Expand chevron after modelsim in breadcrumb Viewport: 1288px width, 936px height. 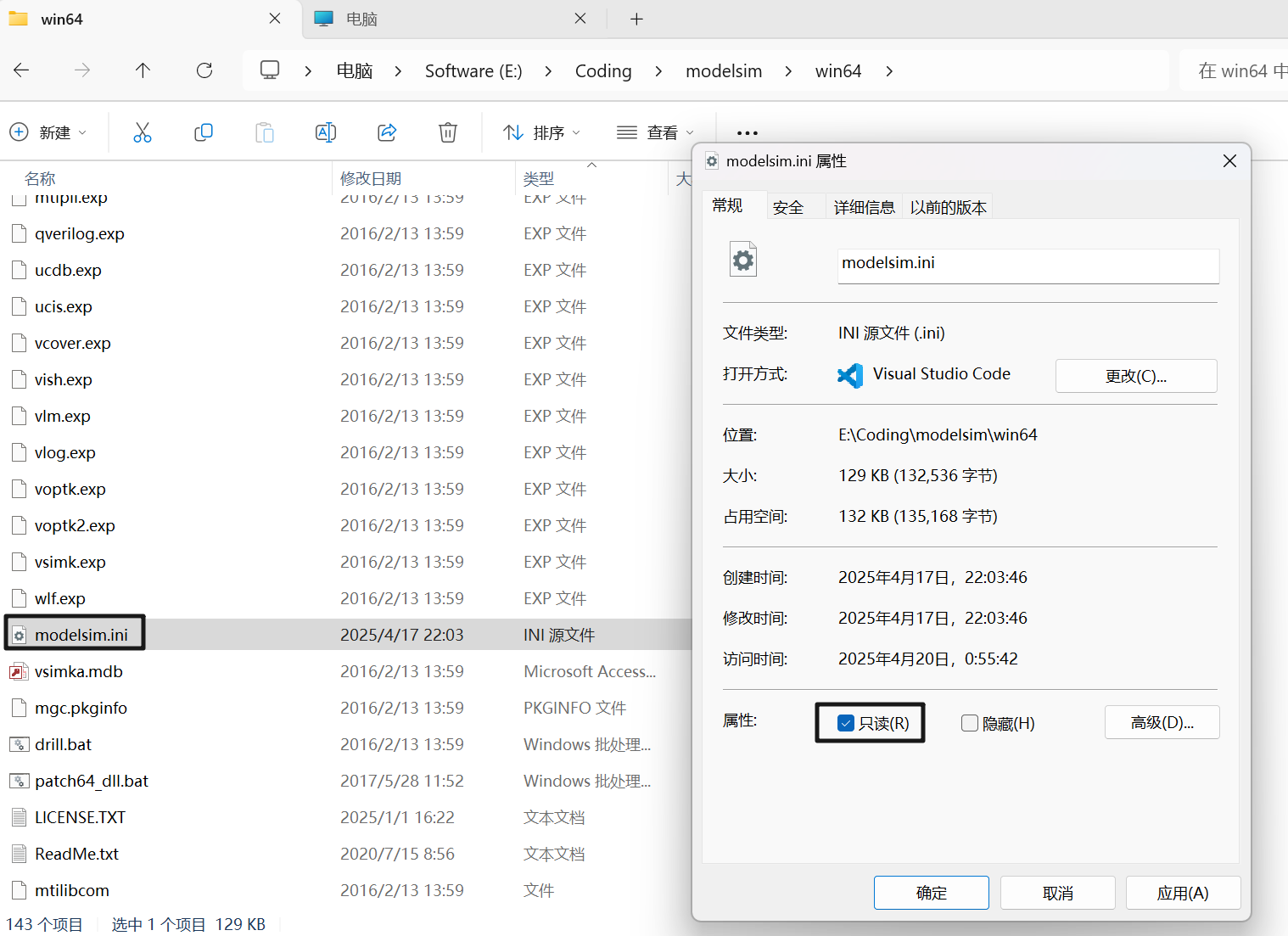tap(788, 71)
